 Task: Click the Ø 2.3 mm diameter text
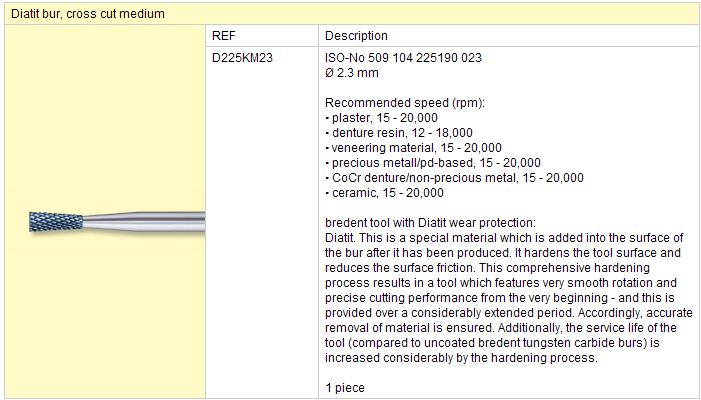(x=352, y=73)
